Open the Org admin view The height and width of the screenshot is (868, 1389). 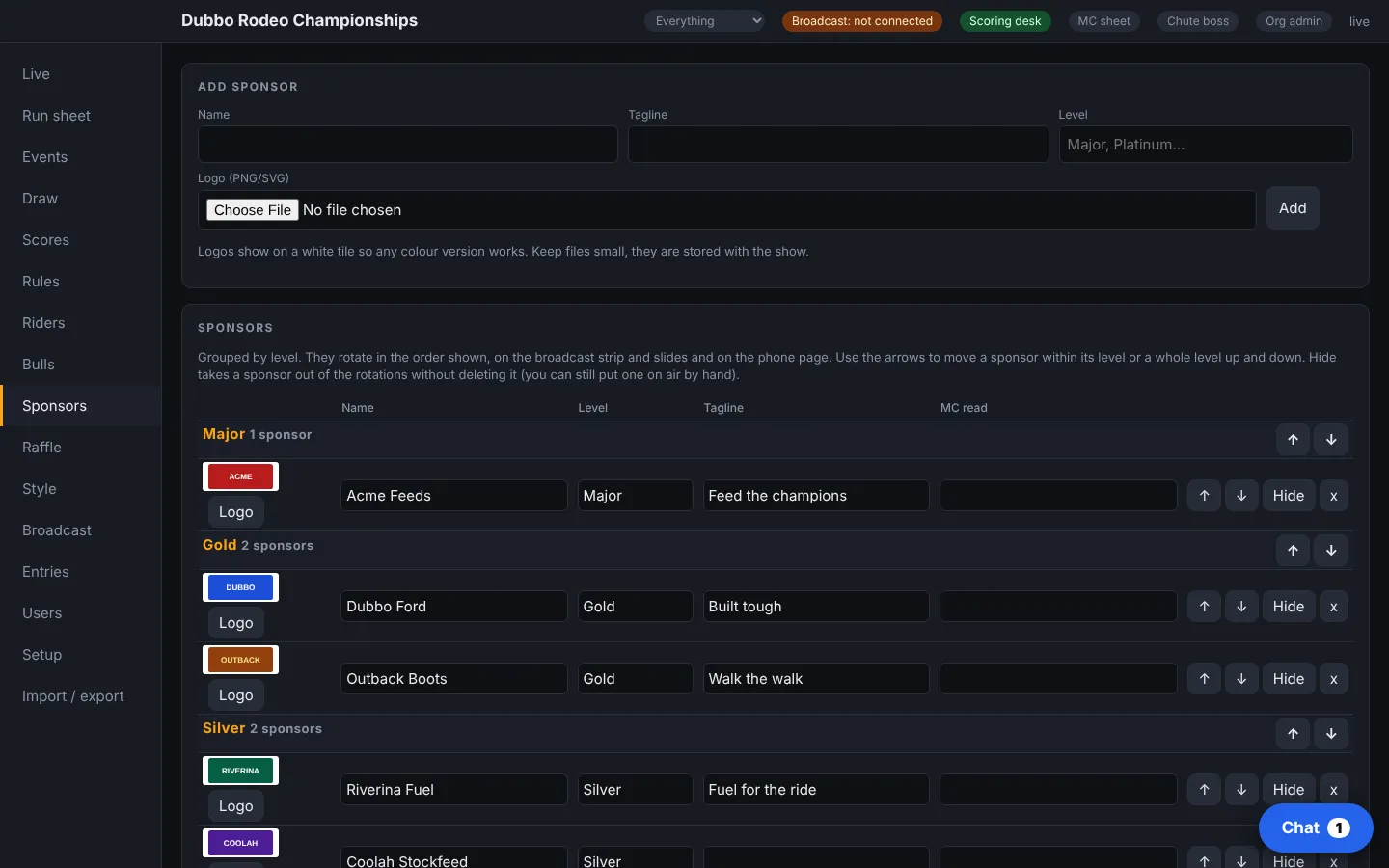[x=1294, y=21]
